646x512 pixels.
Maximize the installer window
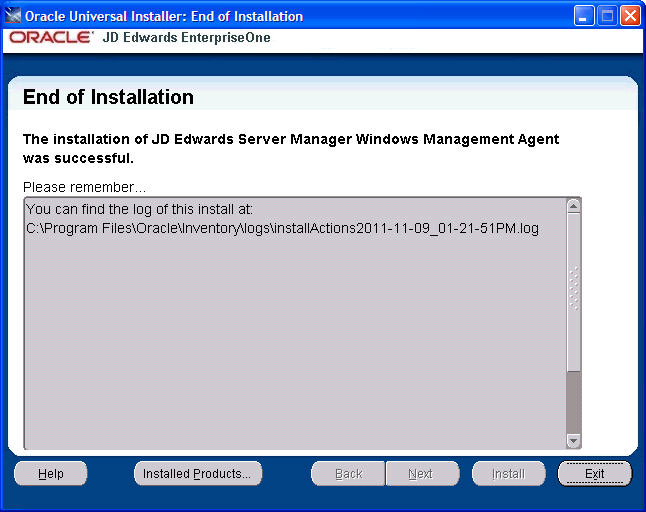click(x=608, y=16)
